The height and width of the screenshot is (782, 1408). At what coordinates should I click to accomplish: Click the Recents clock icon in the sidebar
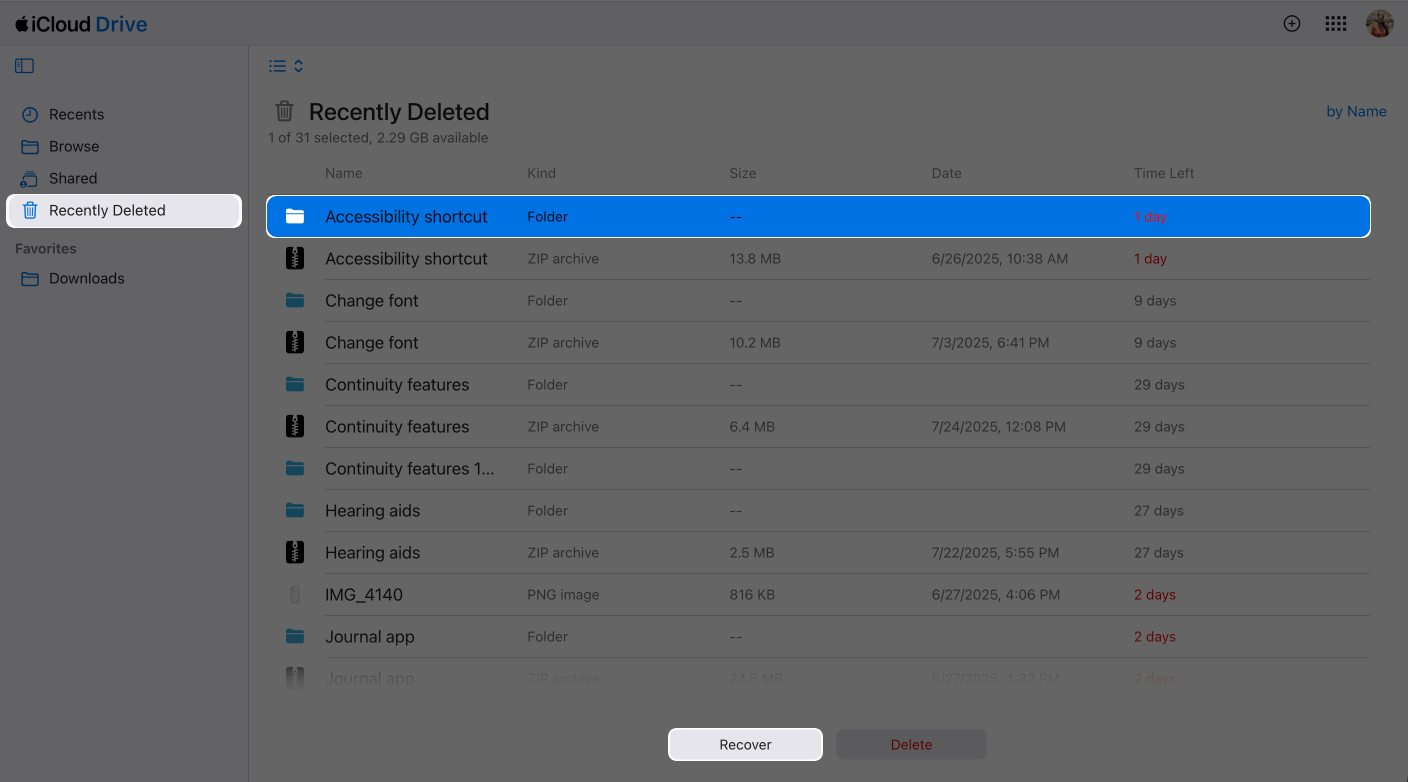coord(28,114)
